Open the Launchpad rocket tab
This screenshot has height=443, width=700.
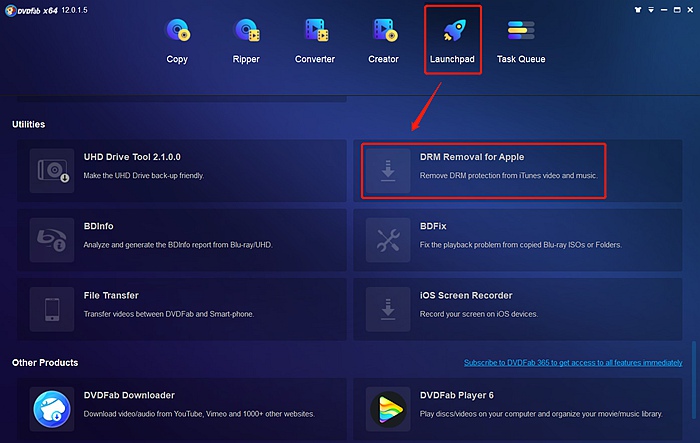tap(453, 40)
